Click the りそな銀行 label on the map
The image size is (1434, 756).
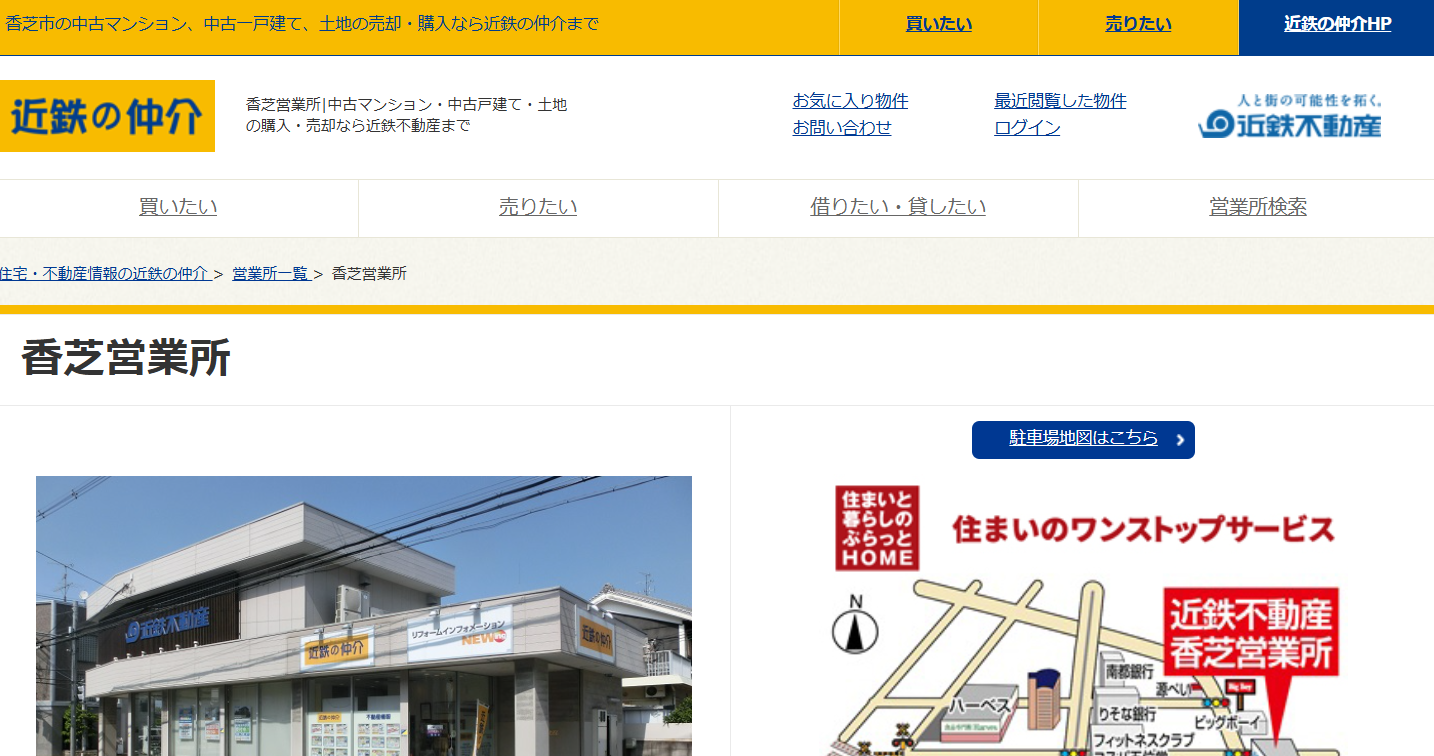[x=1127, y=714]
